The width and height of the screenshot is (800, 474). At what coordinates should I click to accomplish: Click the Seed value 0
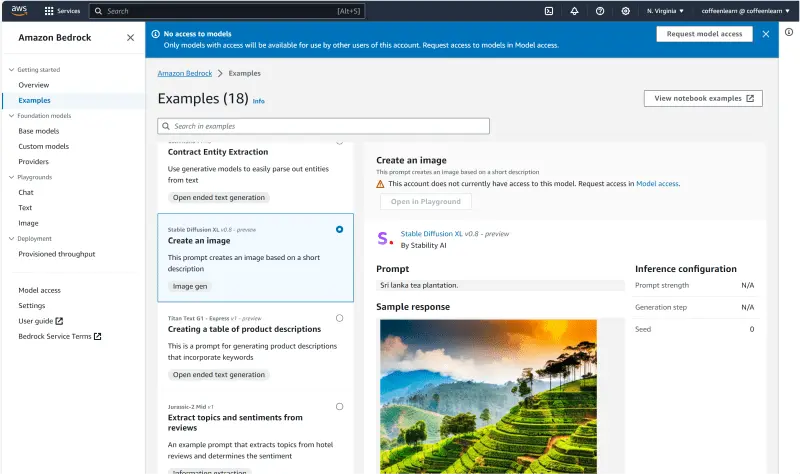pos(752,329)
